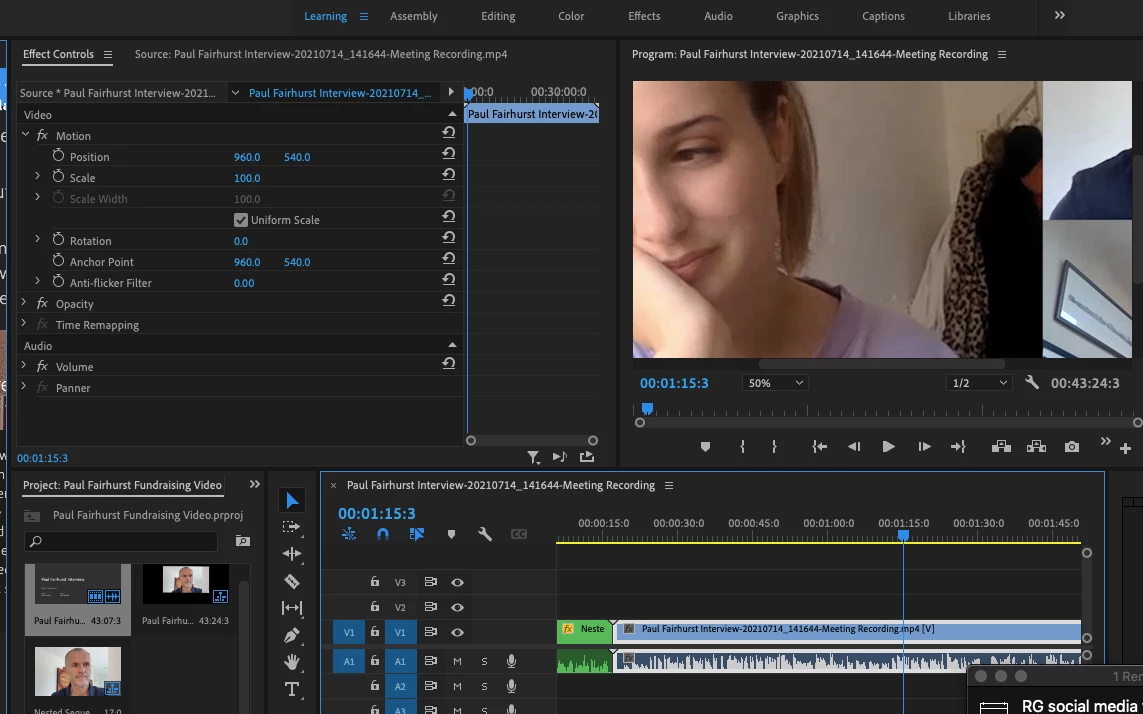
Task: Uncheck the Uniform Scale checkbox
Action: [x=241, y=220]
